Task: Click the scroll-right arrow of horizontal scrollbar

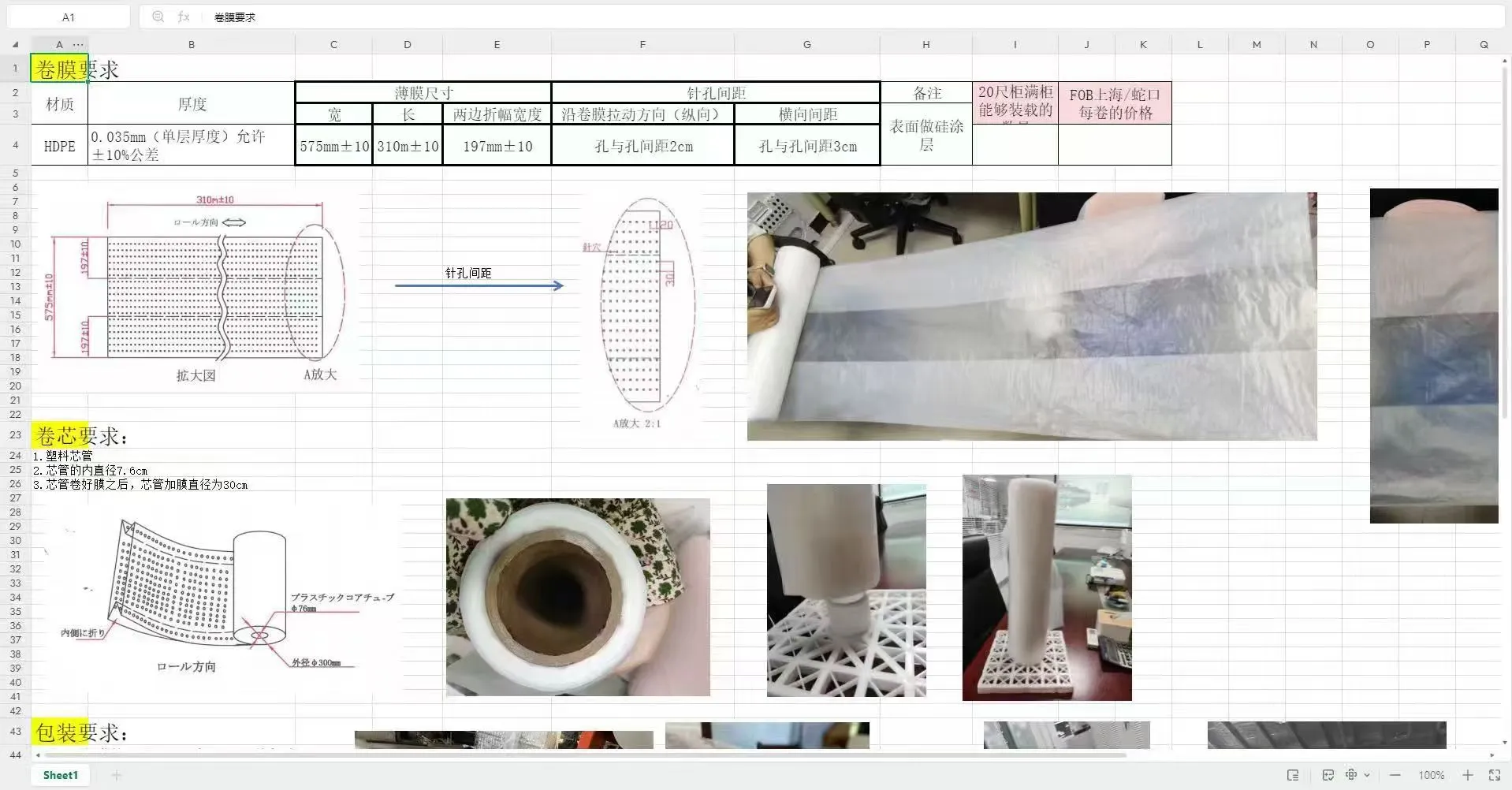Action: [x=1492, y=755]
